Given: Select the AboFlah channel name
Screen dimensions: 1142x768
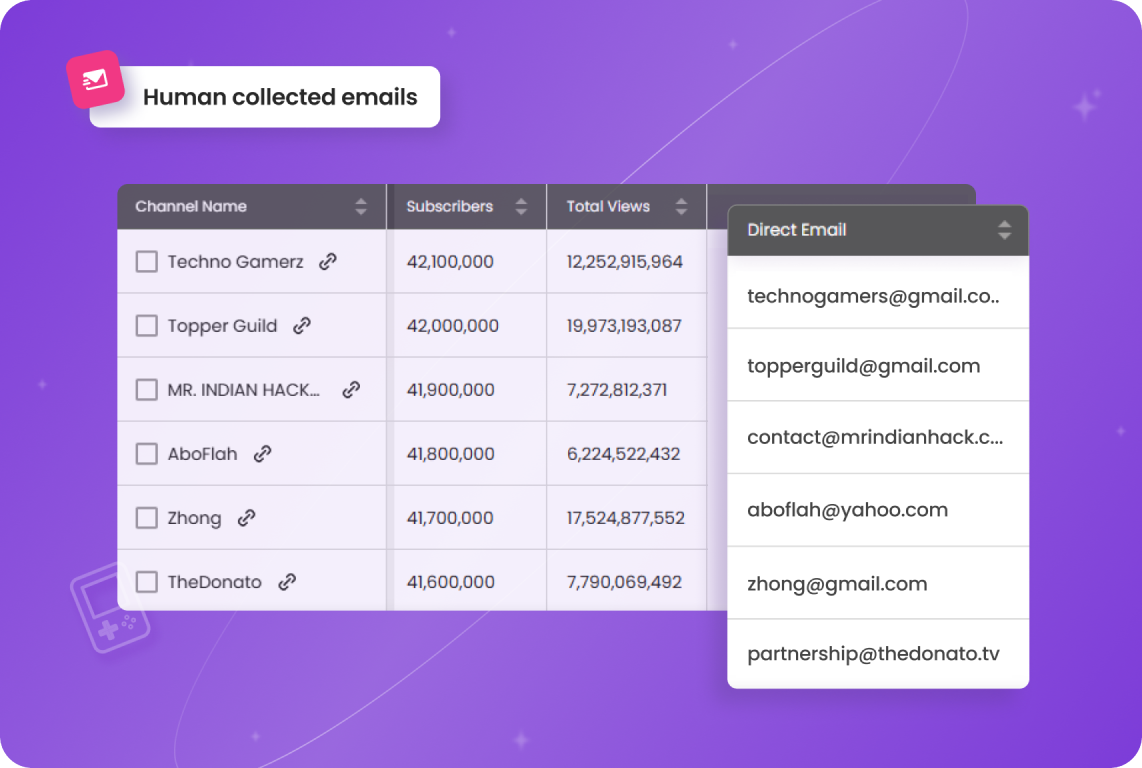Looking at the screenshot, I should [202, 454].
